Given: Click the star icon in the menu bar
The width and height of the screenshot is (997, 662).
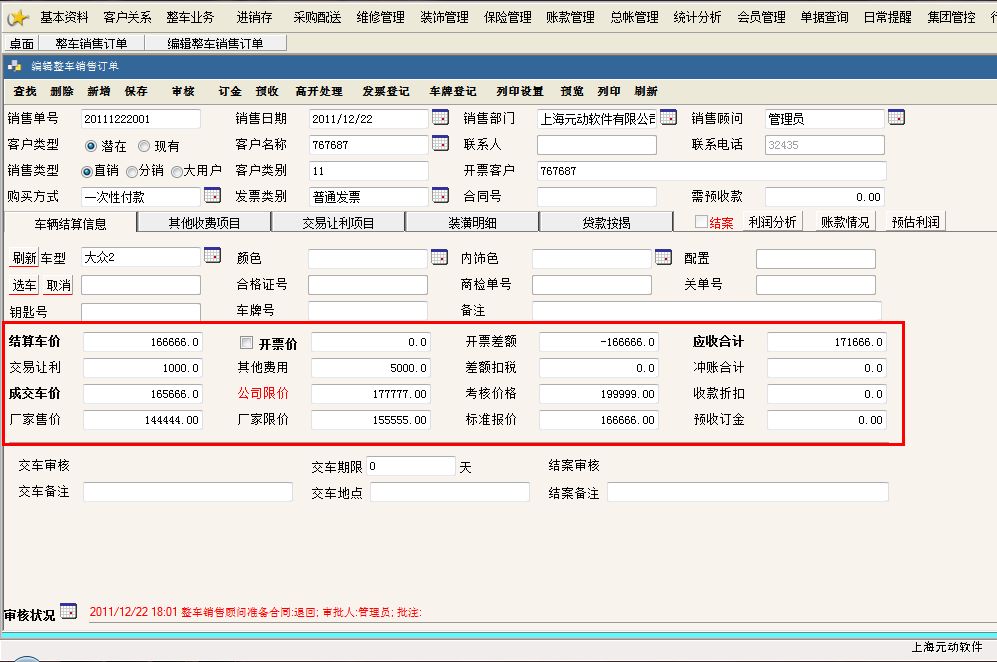Looking at the screenshot, I should click(x=17, y=17).
